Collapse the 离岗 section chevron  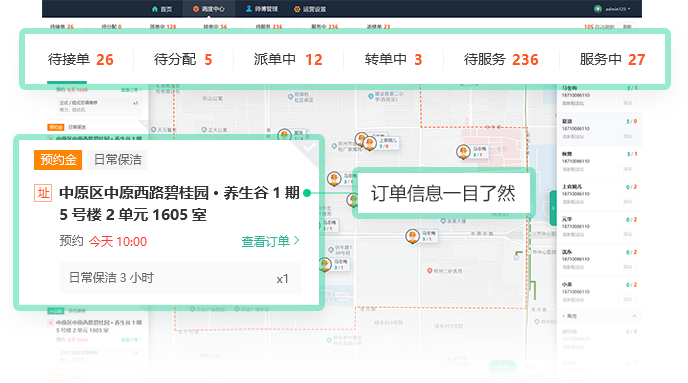[x=634, y=316]
